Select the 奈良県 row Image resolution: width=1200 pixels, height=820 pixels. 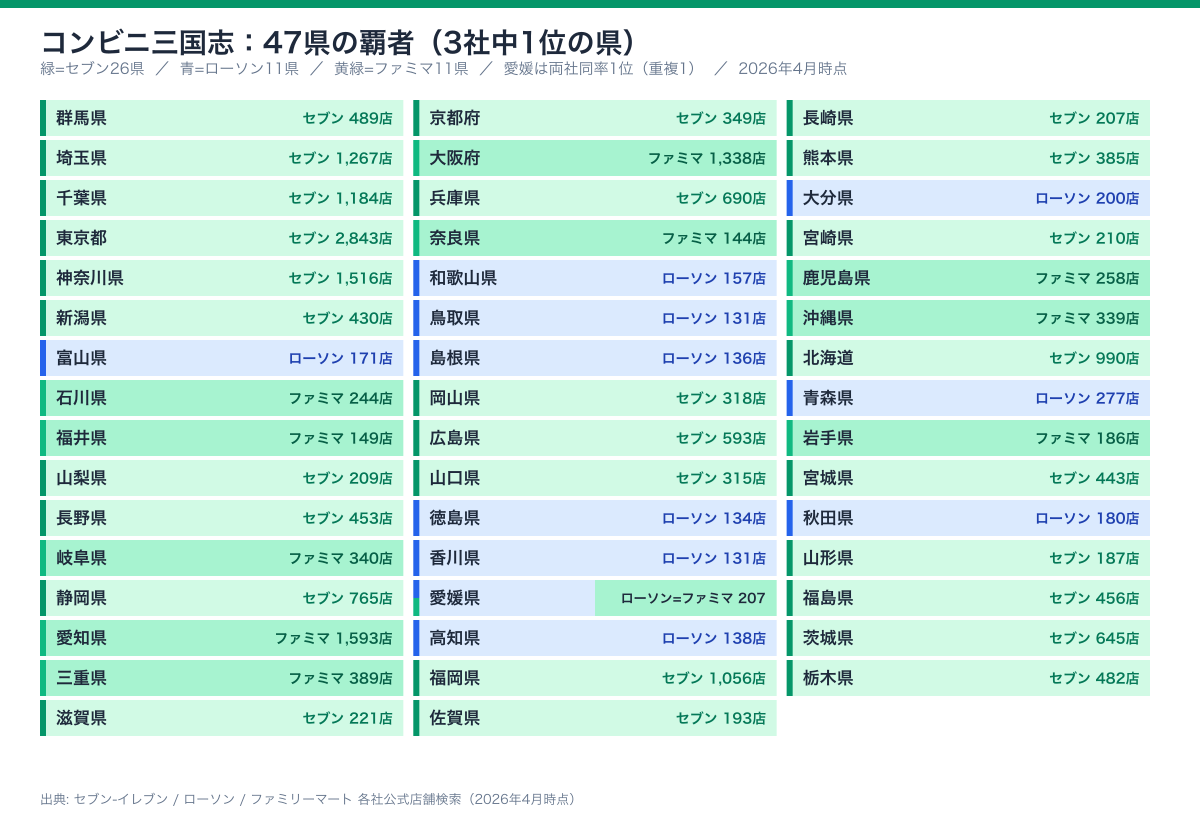(595, 238)
